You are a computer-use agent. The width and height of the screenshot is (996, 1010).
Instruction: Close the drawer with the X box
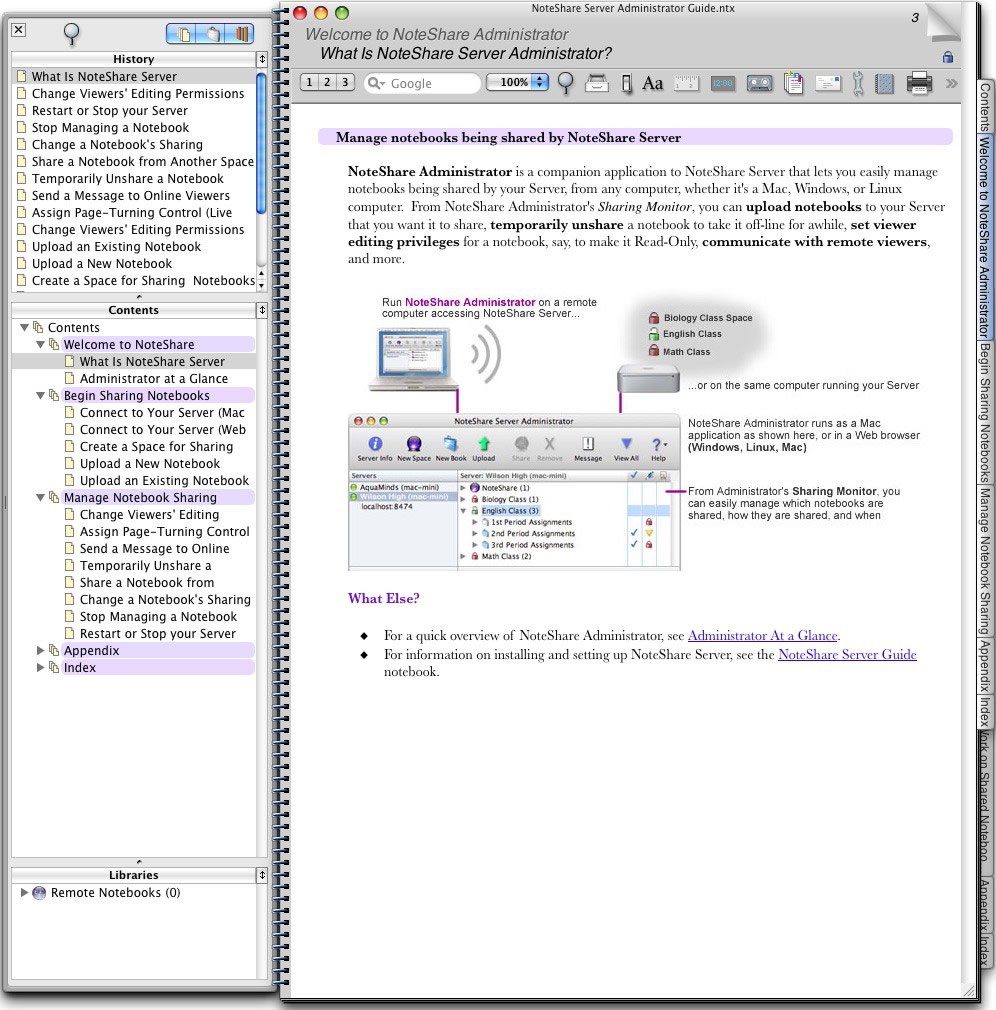pyautogui.click(x=19, y=30)
